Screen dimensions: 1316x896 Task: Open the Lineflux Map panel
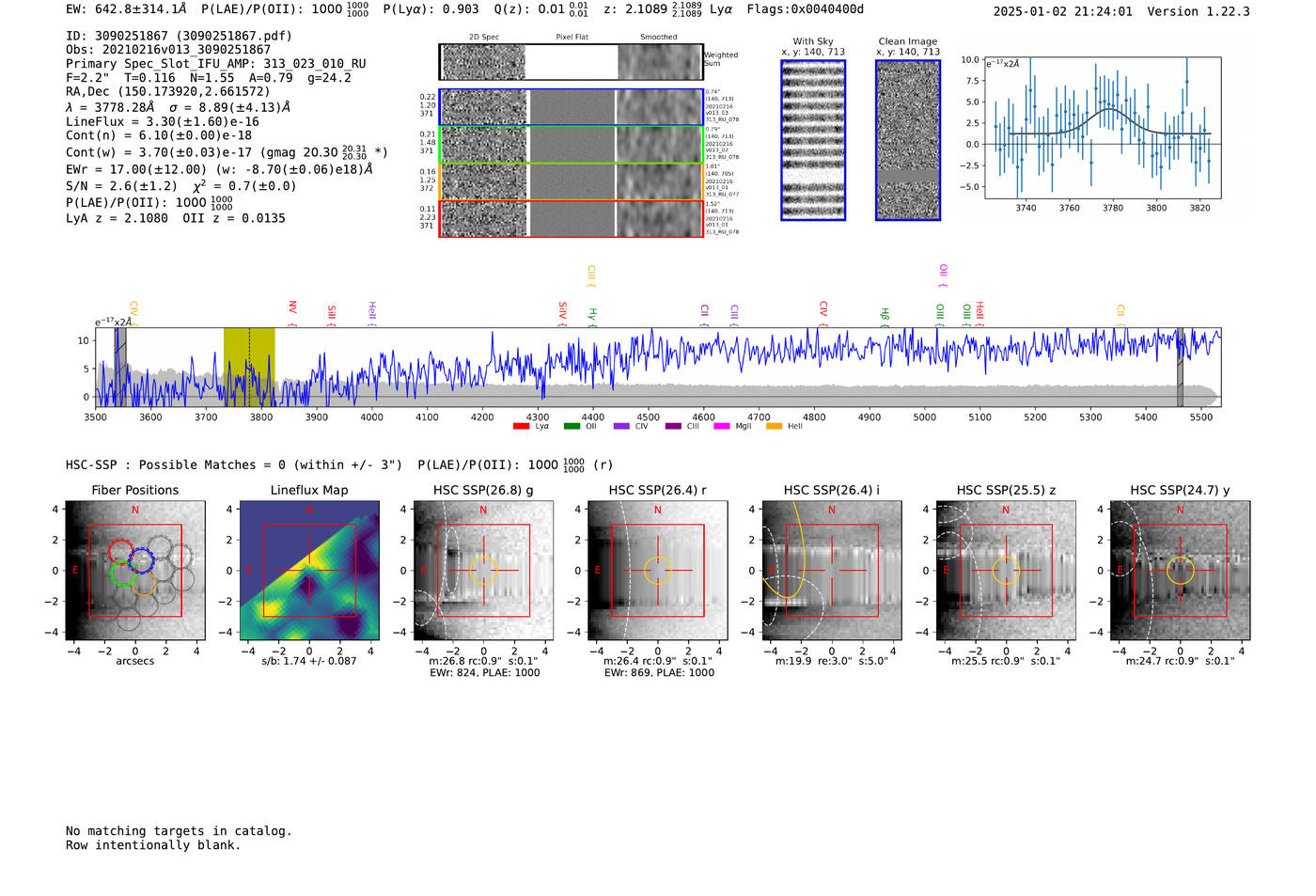click(309, 571)
